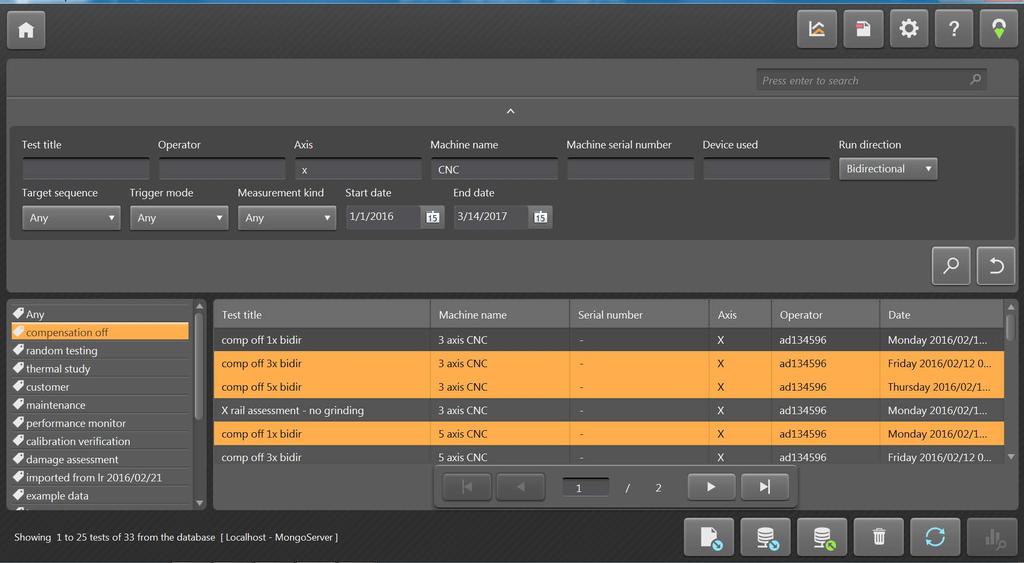Sort by Axis column header

pos(741,315)
